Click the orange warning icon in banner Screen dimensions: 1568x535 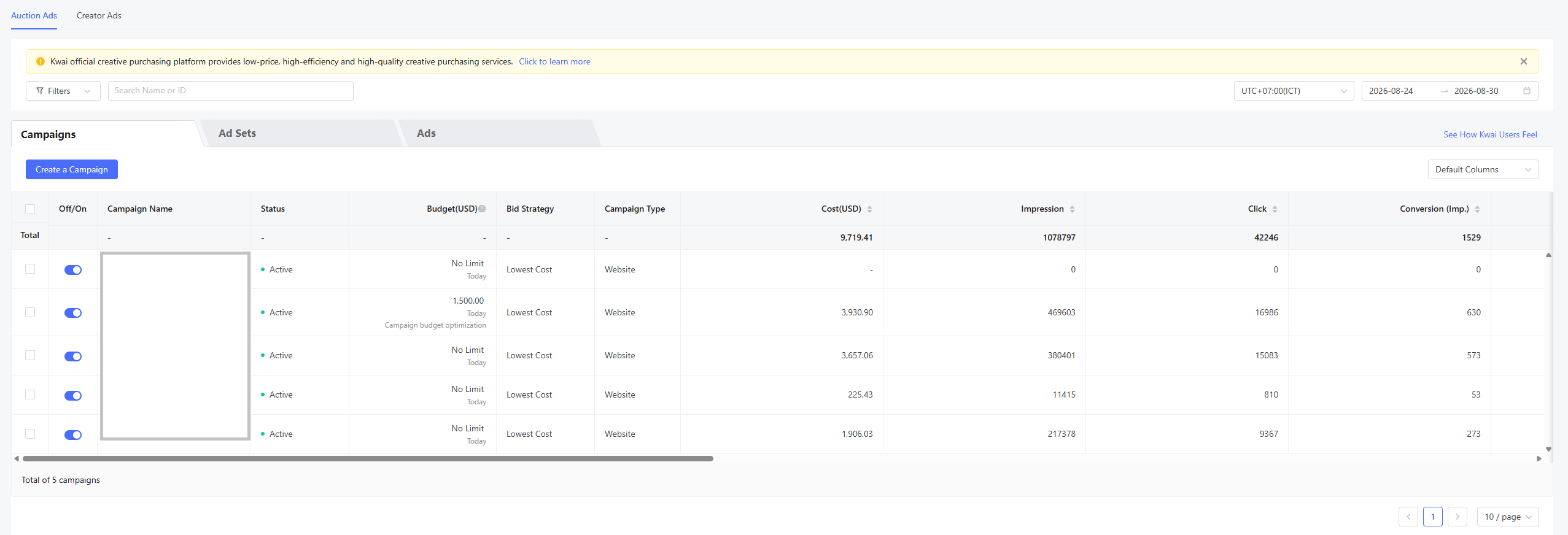coord(41,61)
